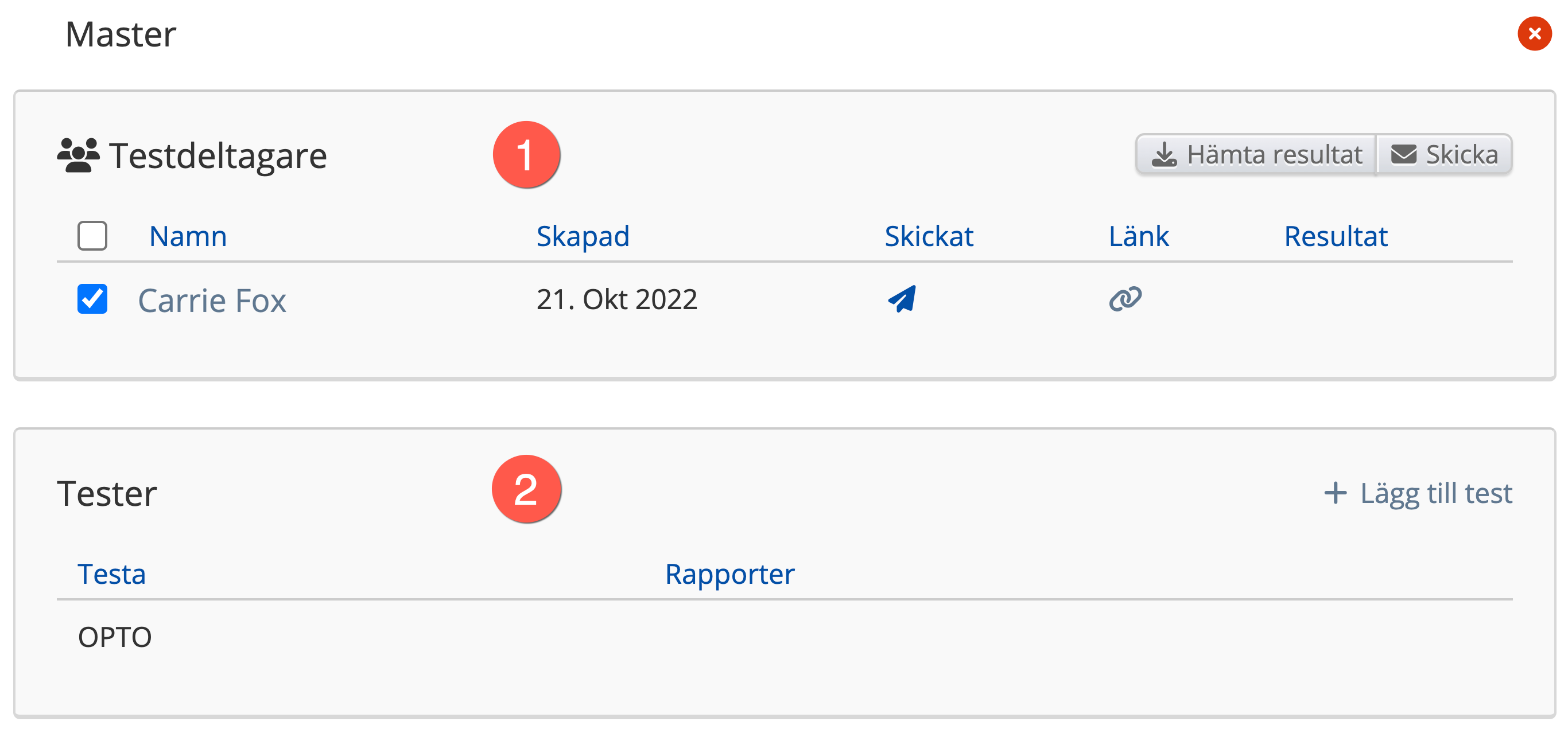Click the red number 2 marker

coord(526,489)
